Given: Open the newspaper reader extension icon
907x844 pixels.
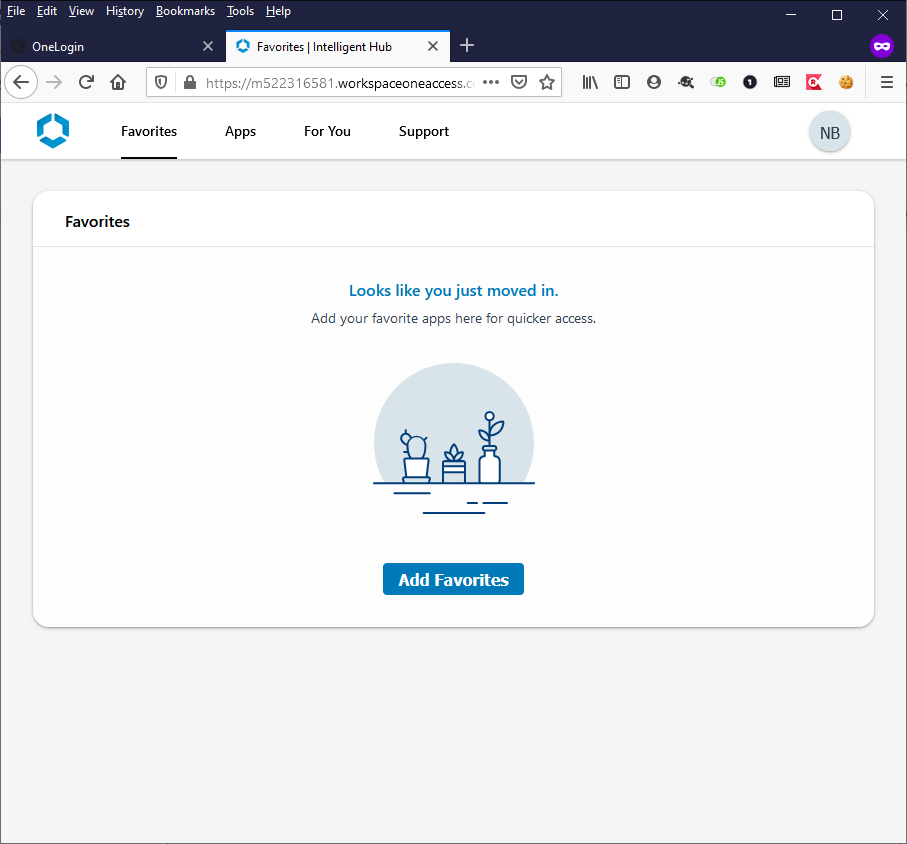Looking at the screenshot, I should pos(782,82).
